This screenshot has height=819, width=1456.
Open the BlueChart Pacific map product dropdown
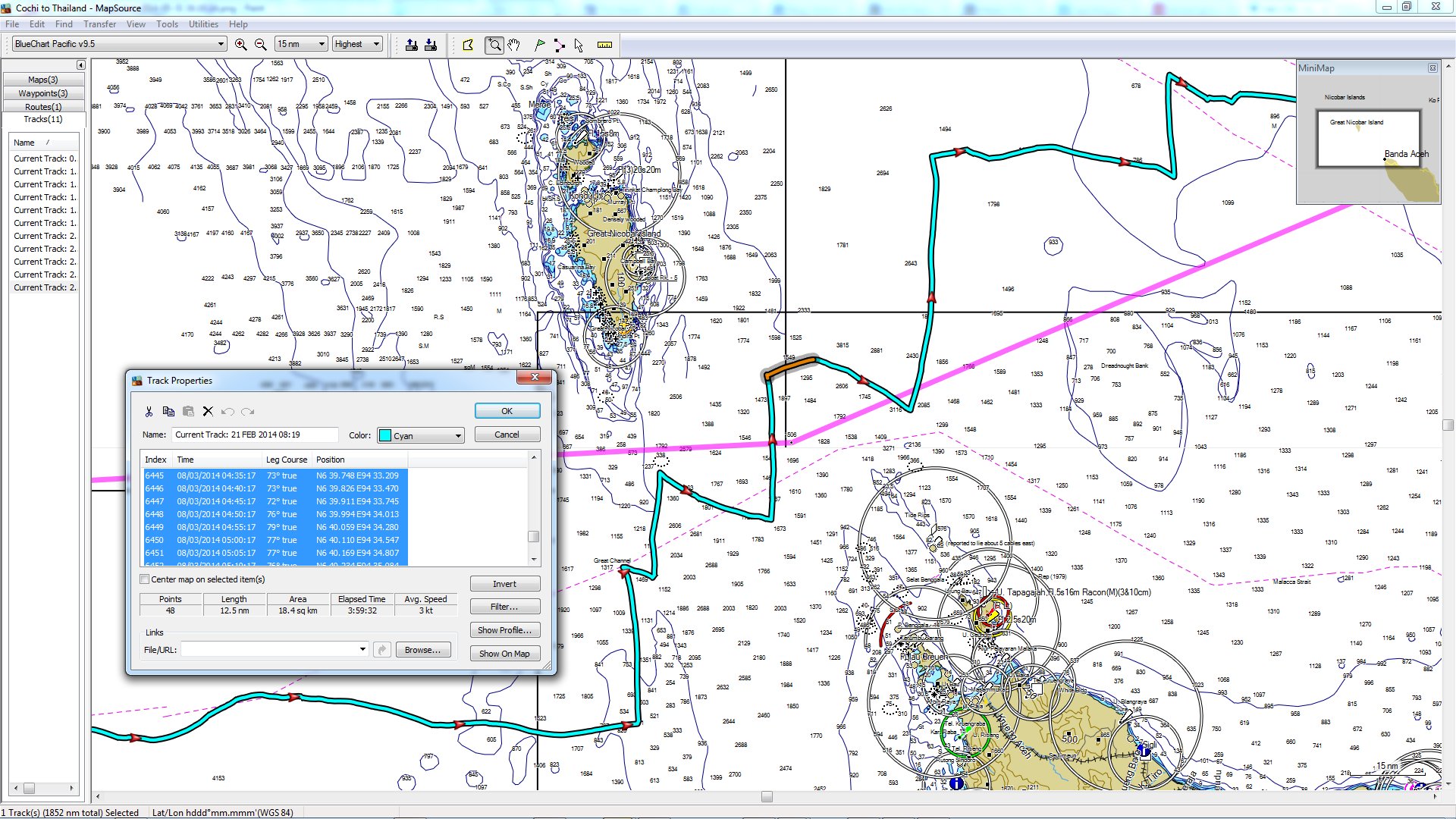[x=120, y=44]
